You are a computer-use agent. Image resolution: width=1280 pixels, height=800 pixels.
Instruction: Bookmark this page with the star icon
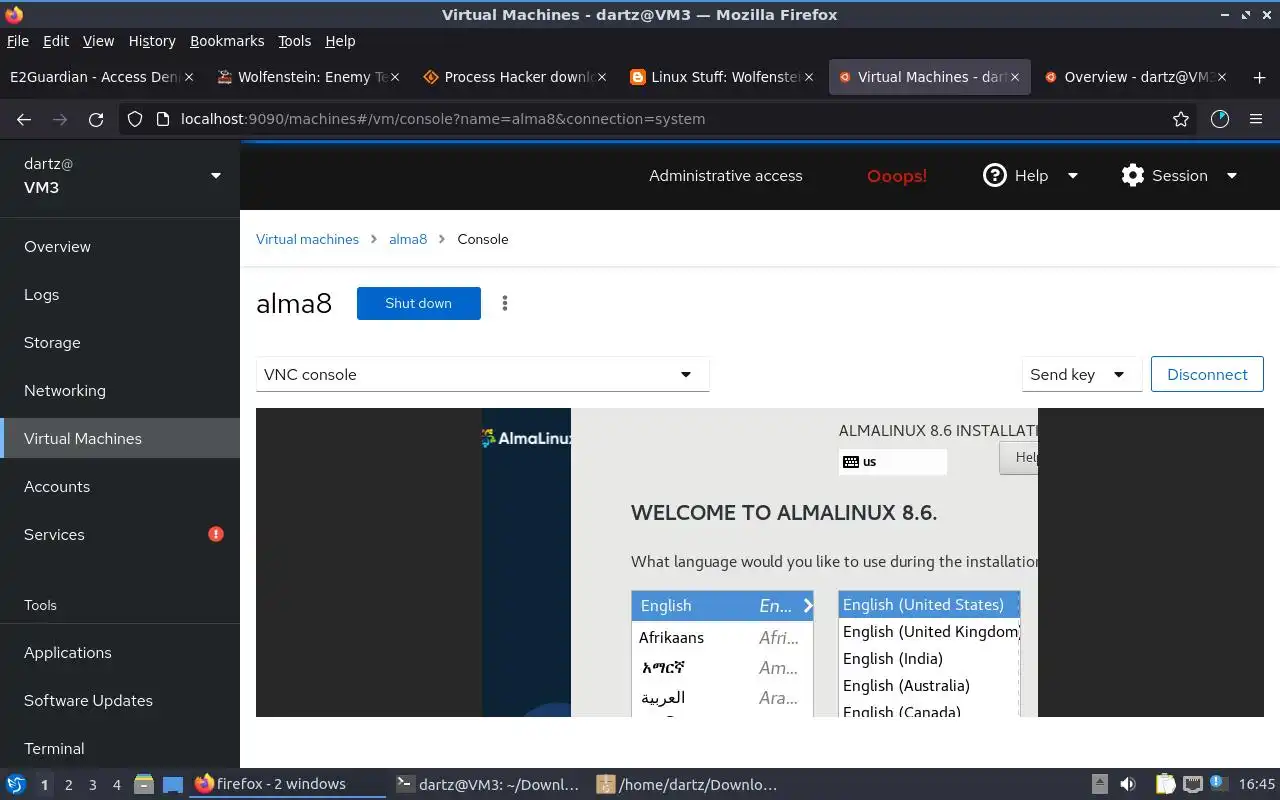[x=1181, y=119]
